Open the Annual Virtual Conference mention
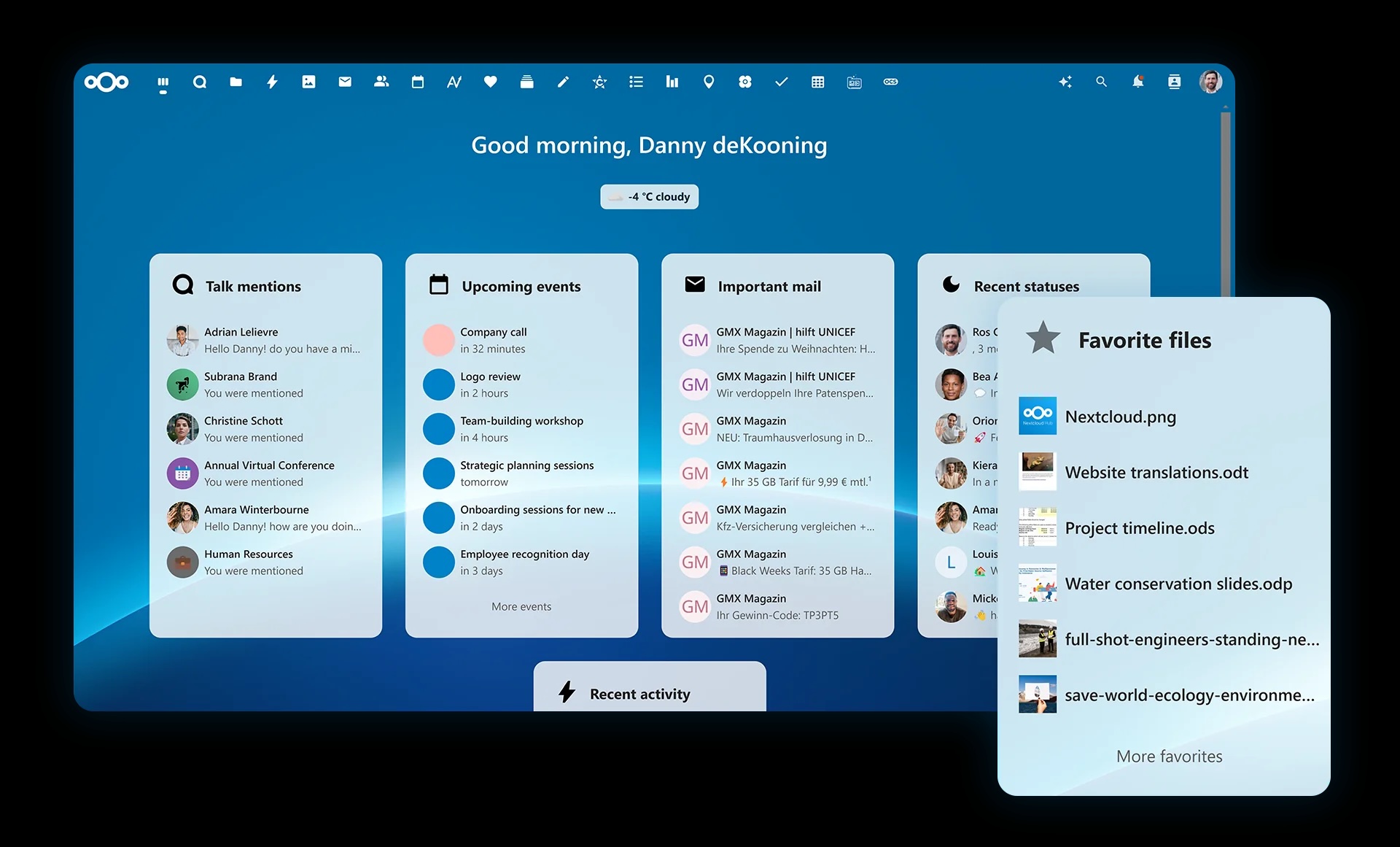 point(265,474)
